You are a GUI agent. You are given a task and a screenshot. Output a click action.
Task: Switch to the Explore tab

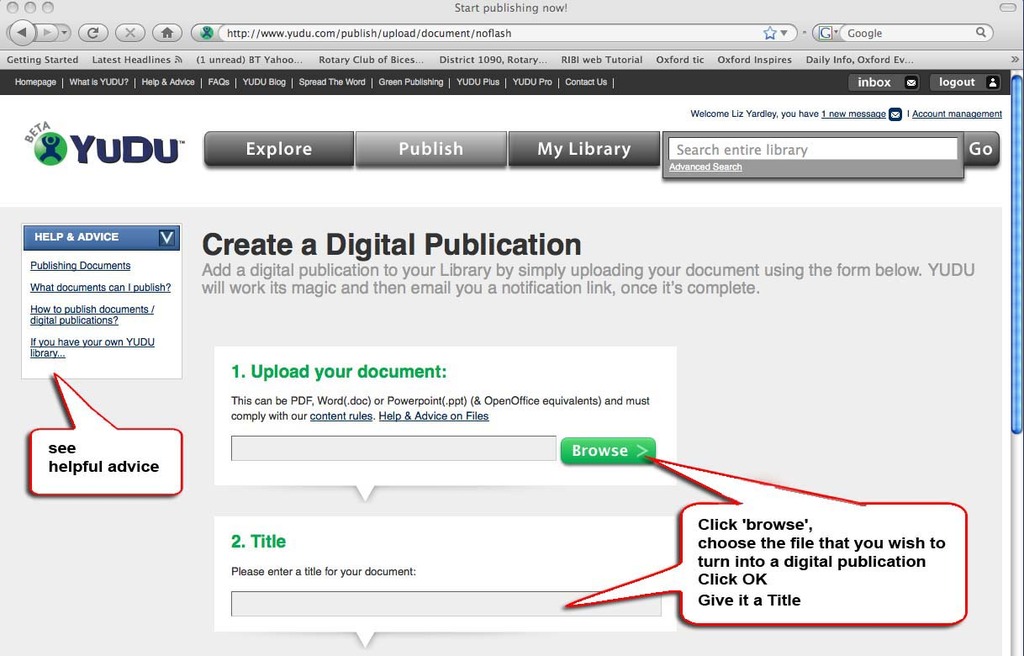point(279,149)
